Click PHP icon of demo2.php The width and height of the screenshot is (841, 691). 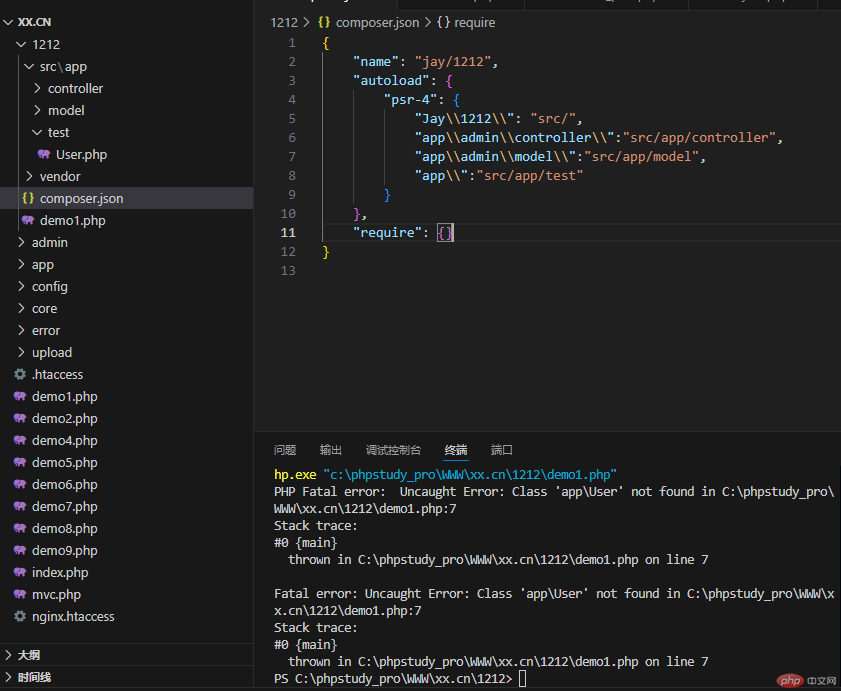[x=20, y=418]
